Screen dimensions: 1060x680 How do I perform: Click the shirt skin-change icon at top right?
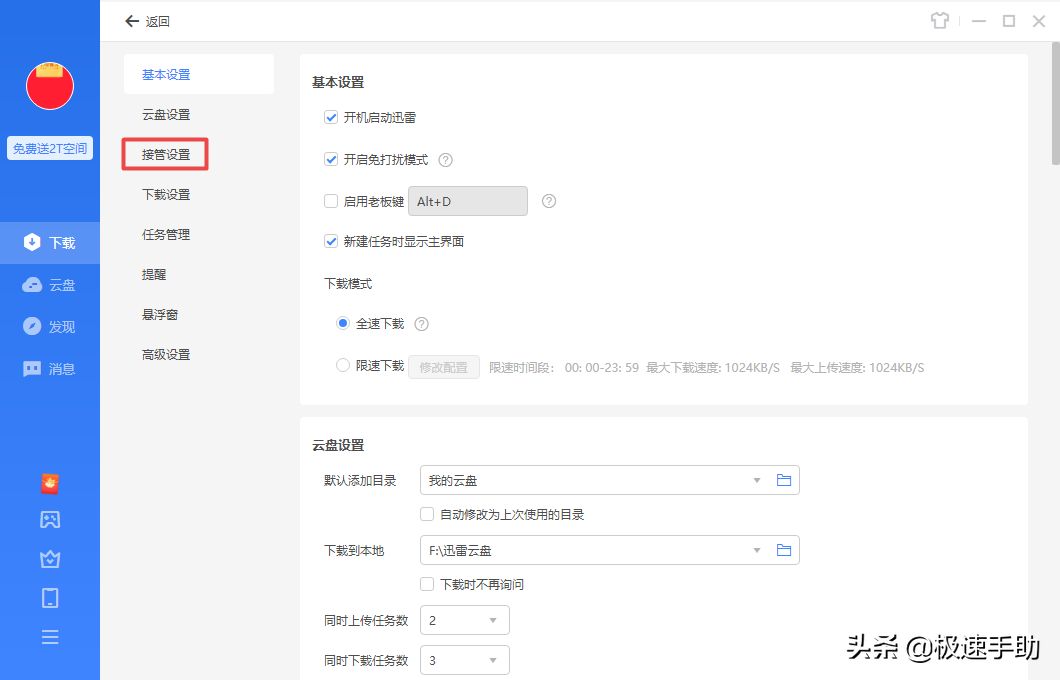click(x=940, y=20)
